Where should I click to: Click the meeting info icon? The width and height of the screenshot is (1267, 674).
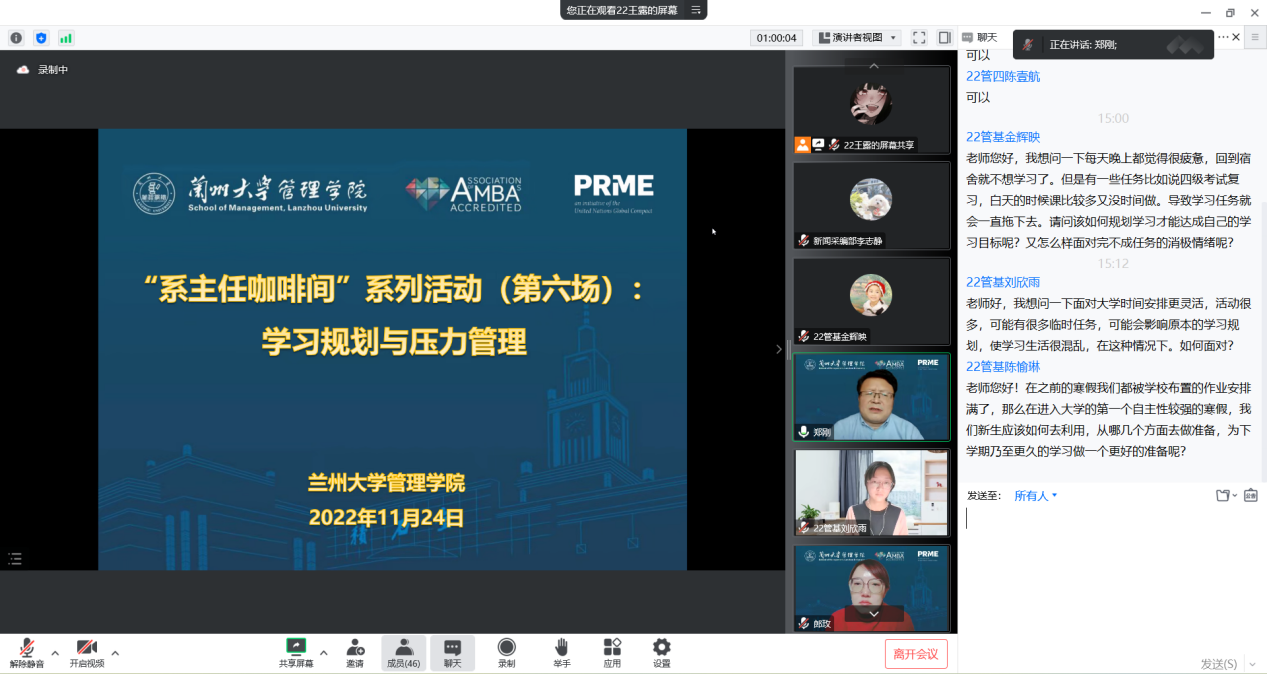(x=16, y=38)
